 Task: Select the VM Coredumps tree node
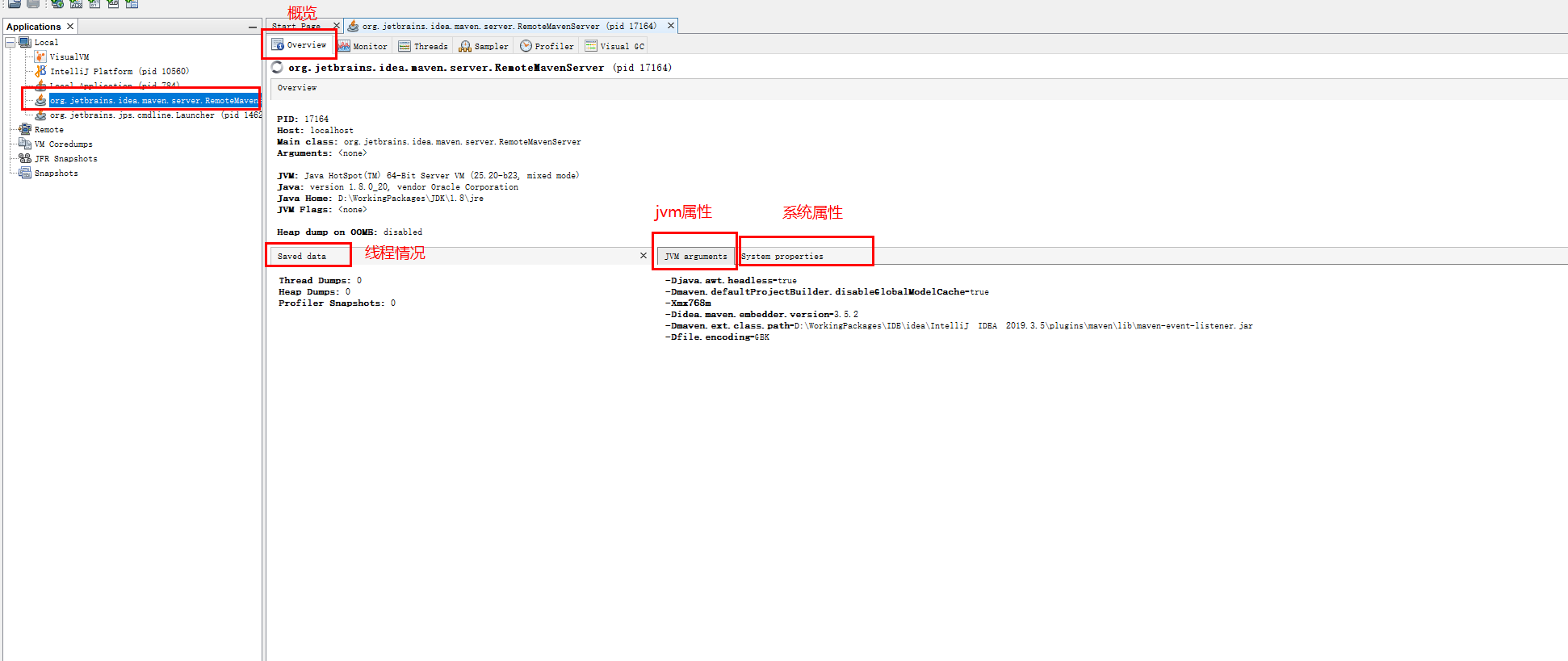63,144
